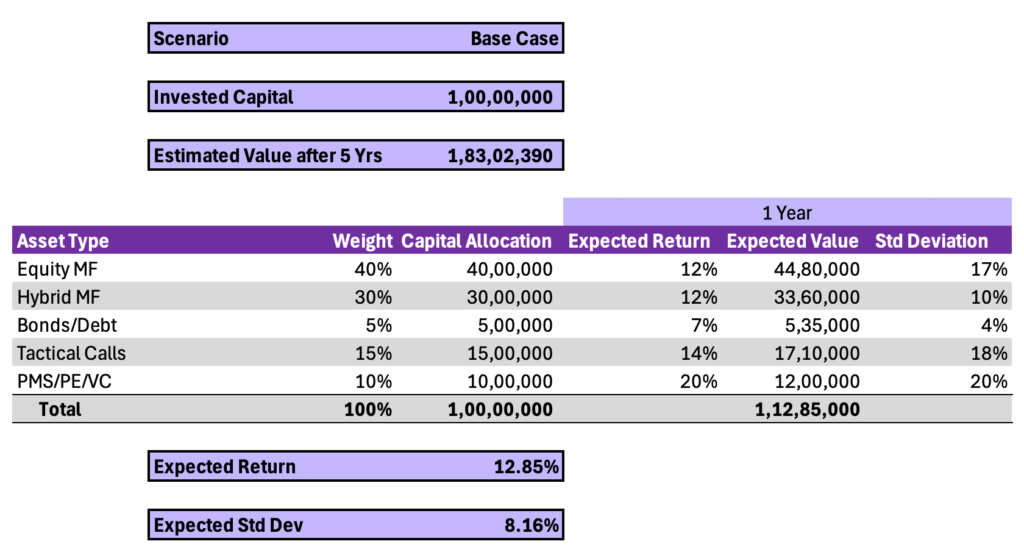Click the Asset Type column header

pos(63,241)
